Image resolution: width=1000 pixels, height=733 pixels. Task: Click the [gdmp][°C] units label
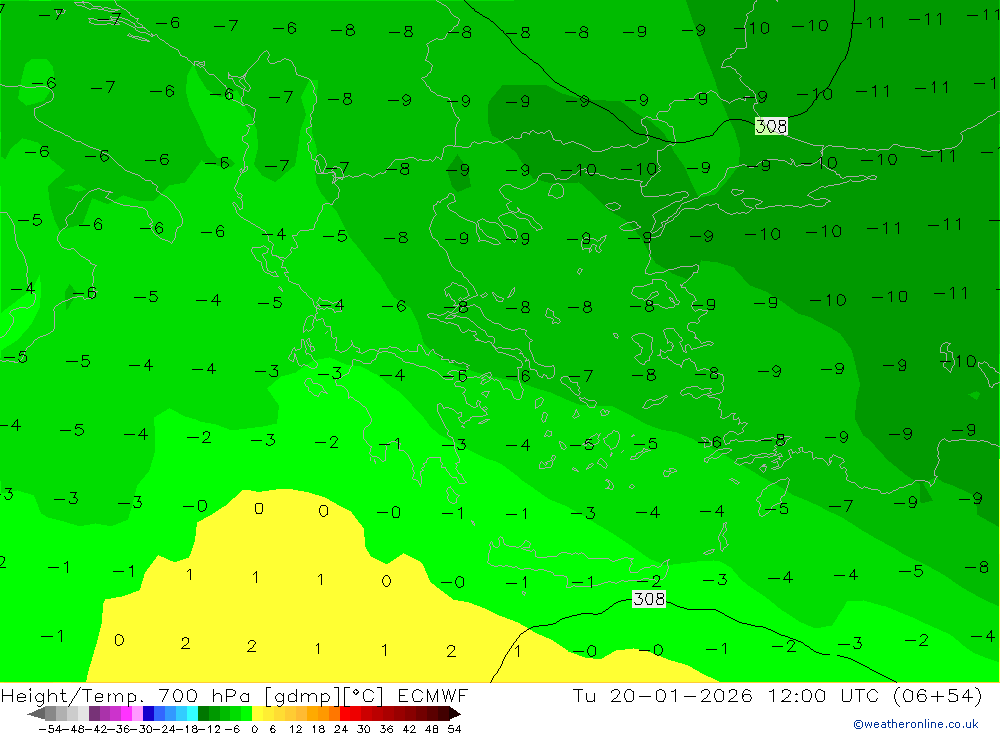(325, 695)
